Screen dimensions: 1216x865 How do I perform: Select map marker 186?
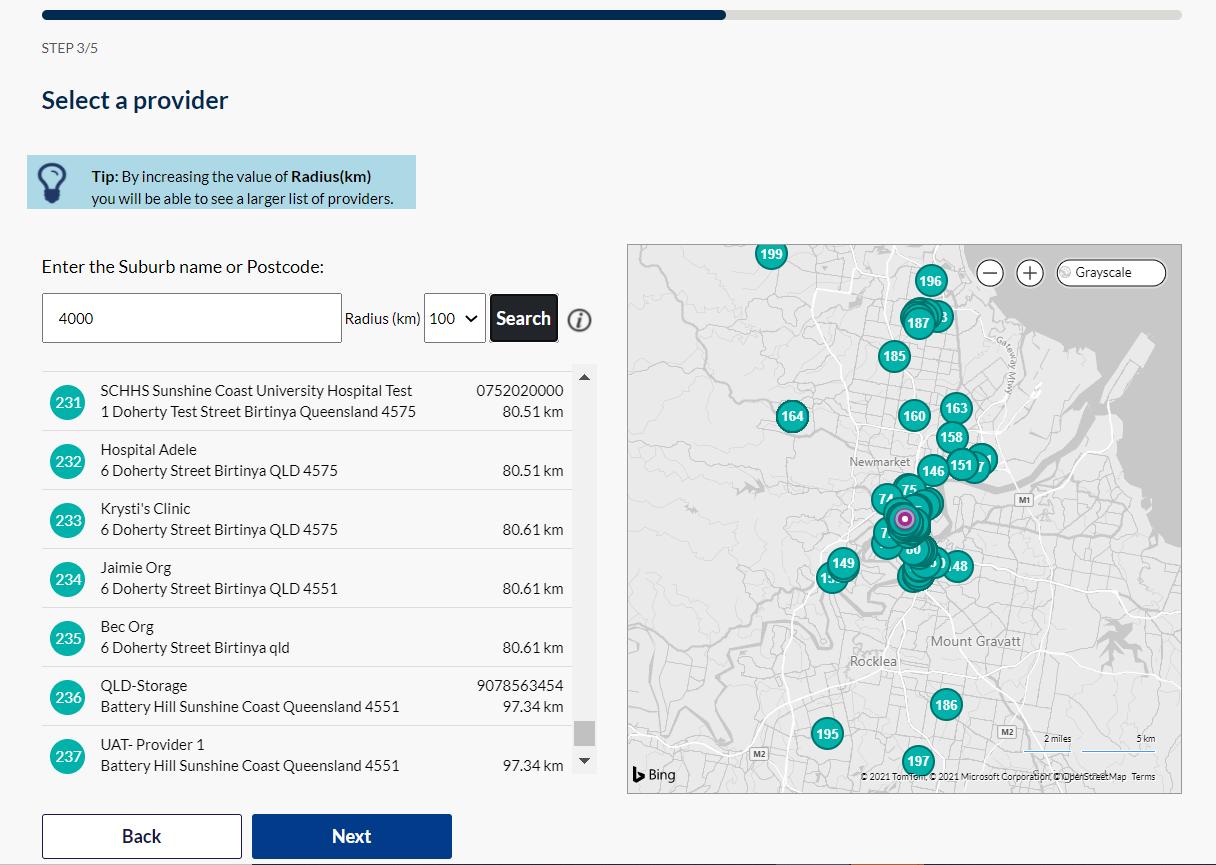(946, 705)
